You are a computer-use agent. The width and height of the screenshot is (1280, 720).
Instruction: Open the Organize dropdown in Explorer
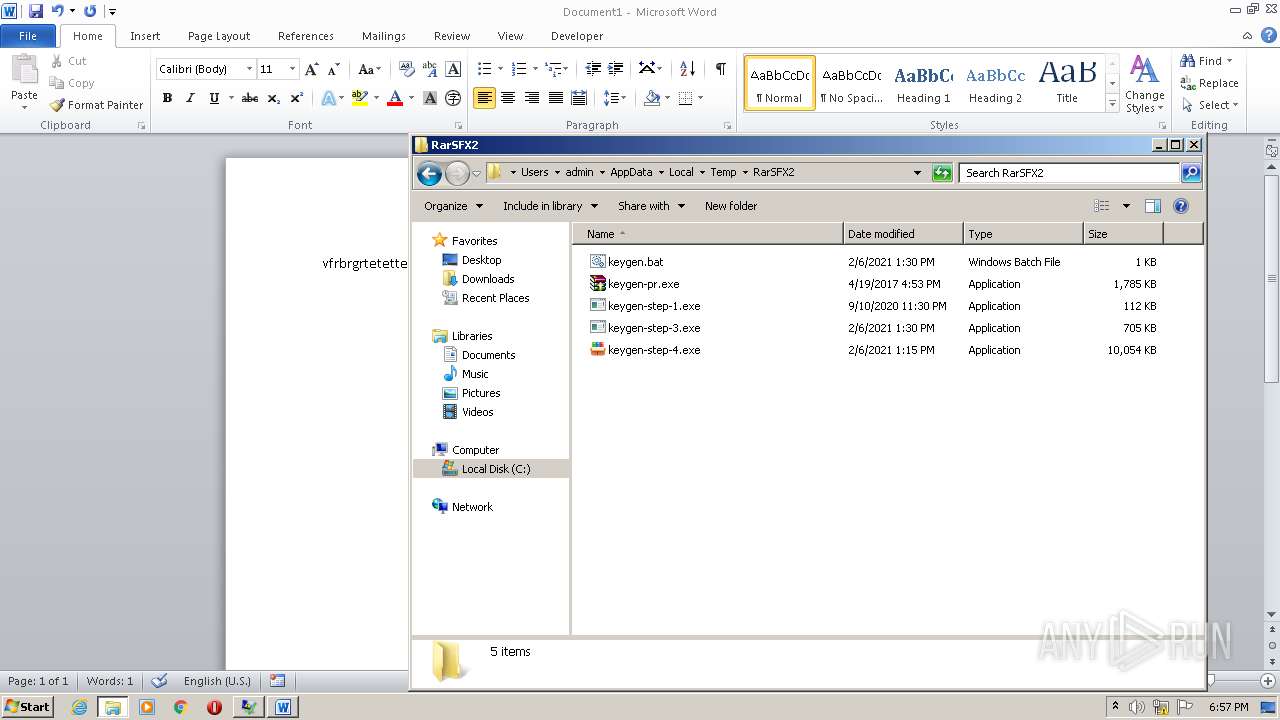click(453, 206)
